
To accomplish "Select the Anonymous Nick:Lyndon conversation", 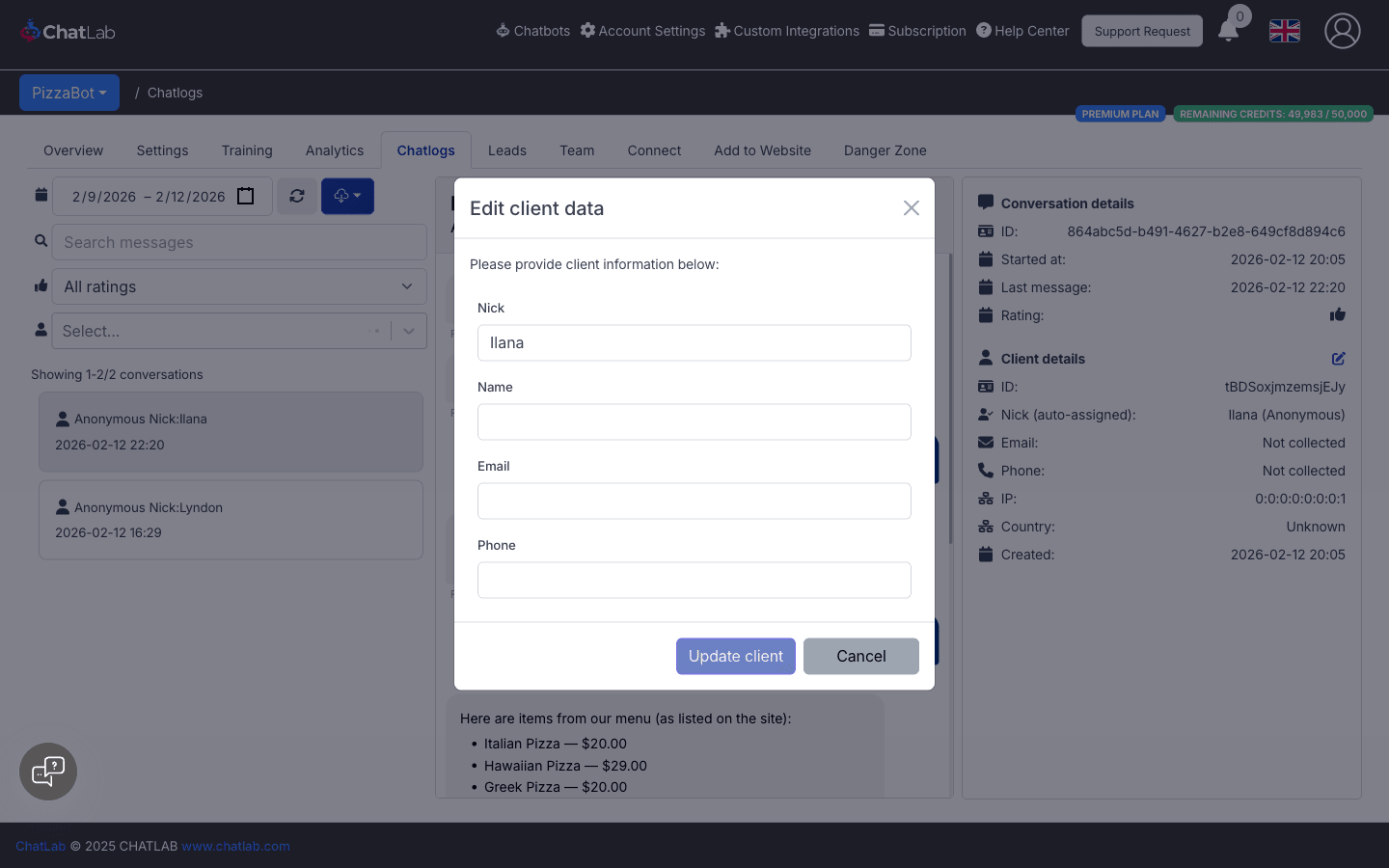I will click(231, 520).
